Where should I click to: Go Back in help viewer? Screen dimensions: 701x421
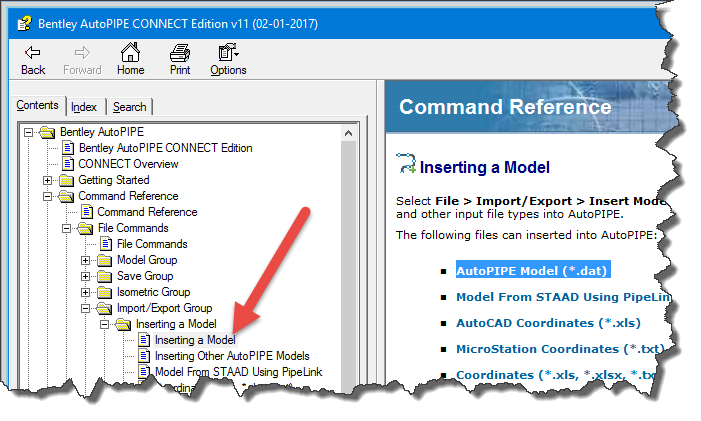(x=33, y=60)
